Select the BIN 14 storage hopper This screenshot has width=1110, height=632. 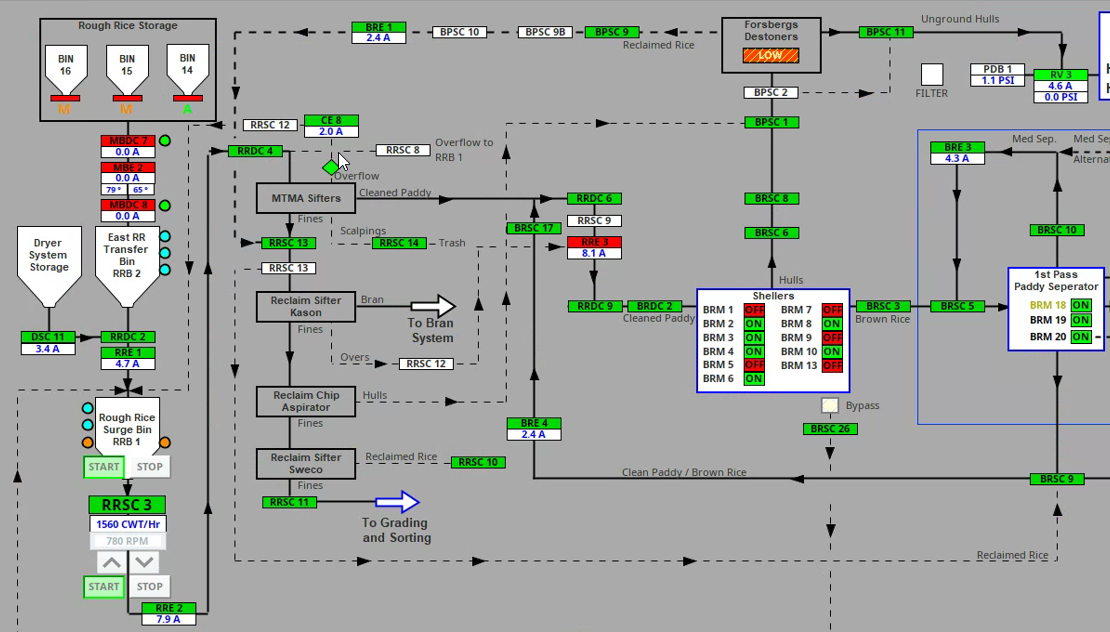187,69
